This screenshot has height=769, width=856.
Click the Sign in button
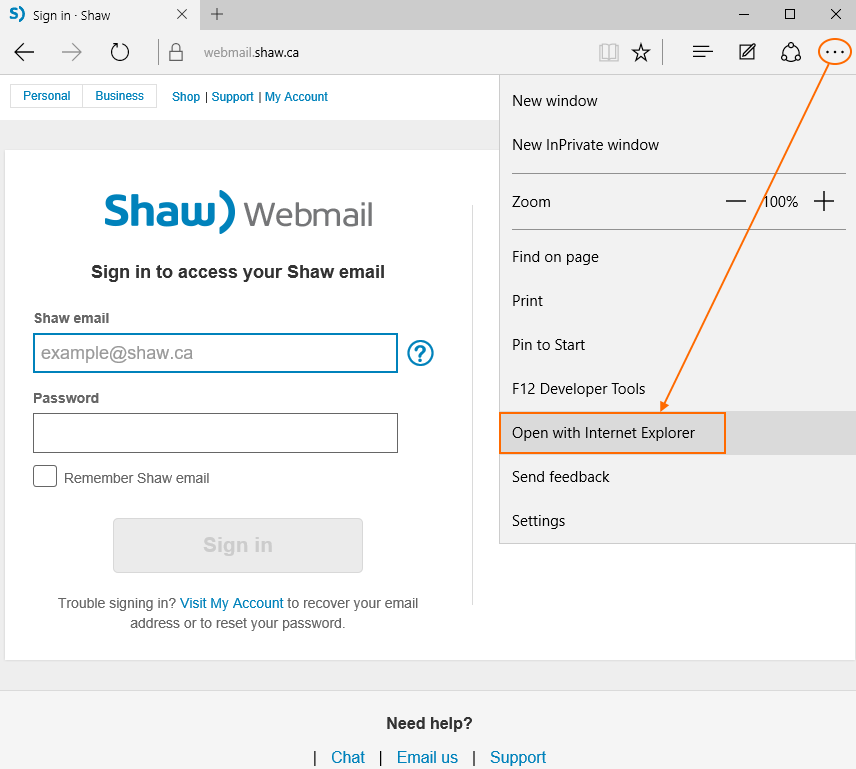click(x=238, y=545)
